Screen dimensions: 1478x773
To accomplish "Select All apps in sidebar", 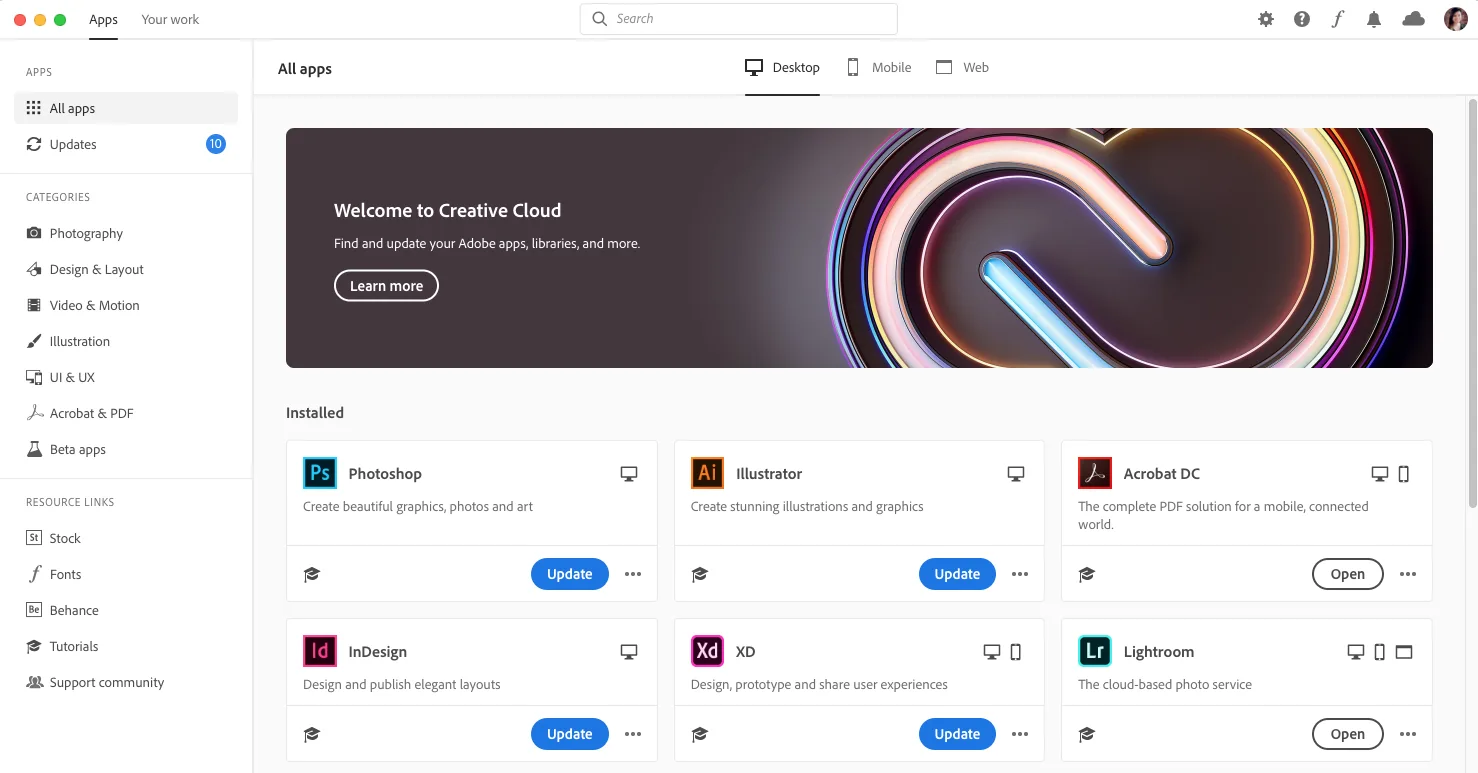I will (x=126, y=108).
